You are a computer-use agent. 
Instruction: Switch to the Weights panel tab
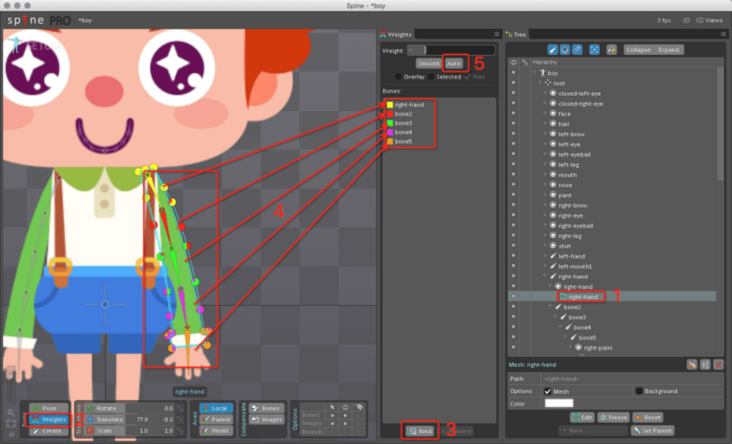coord(396,34)
